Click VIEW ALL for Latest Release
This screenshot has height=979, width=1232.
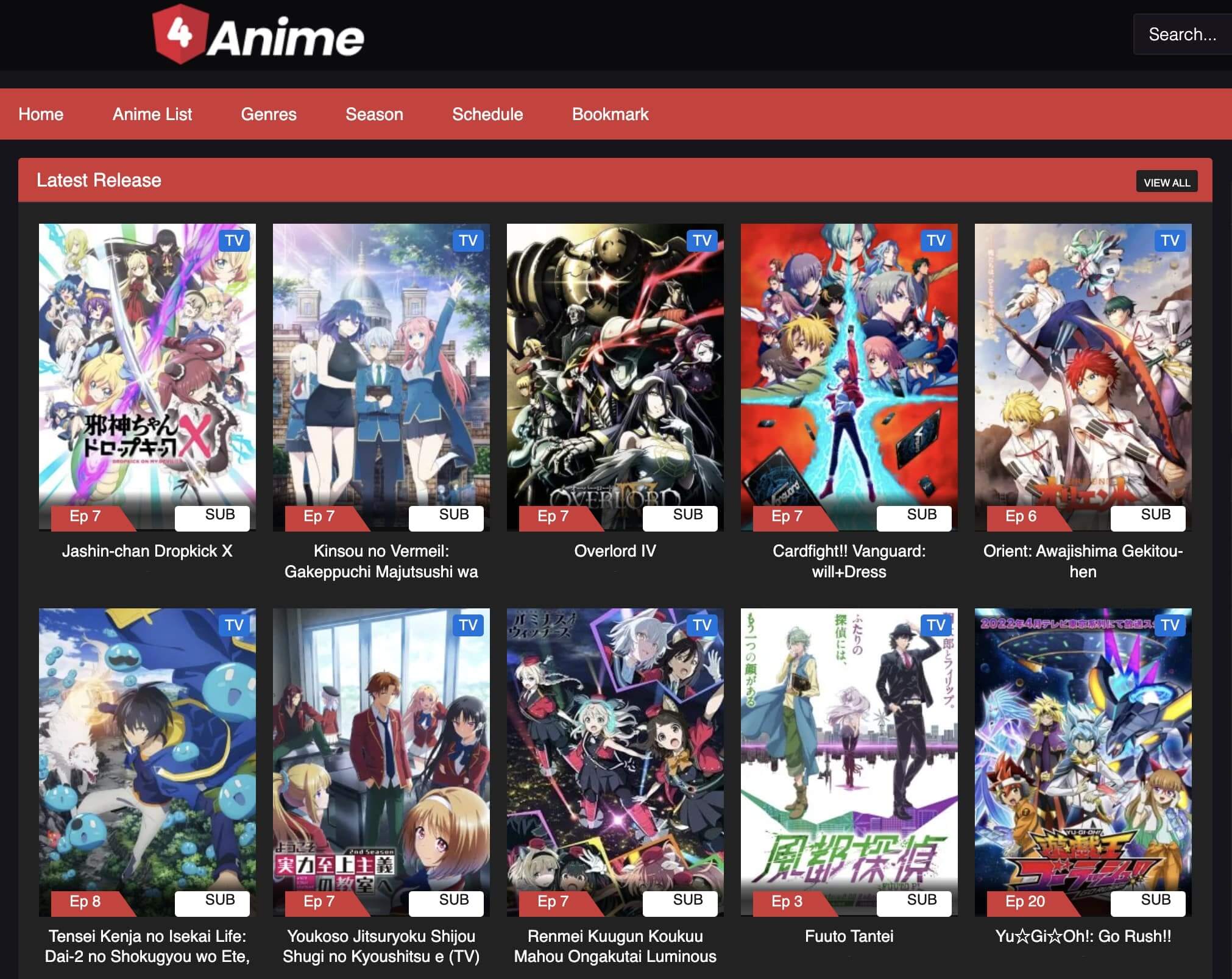tap(1166, 181)
